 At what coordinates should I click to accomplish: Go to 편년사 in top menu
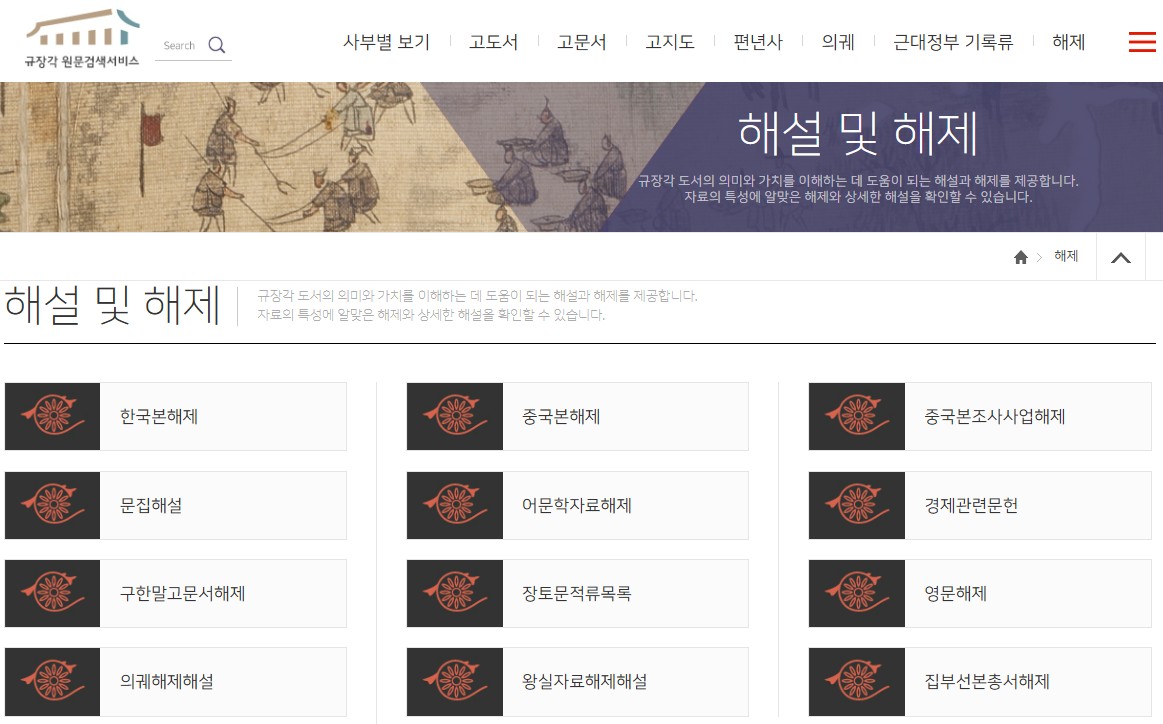[758, 42]
